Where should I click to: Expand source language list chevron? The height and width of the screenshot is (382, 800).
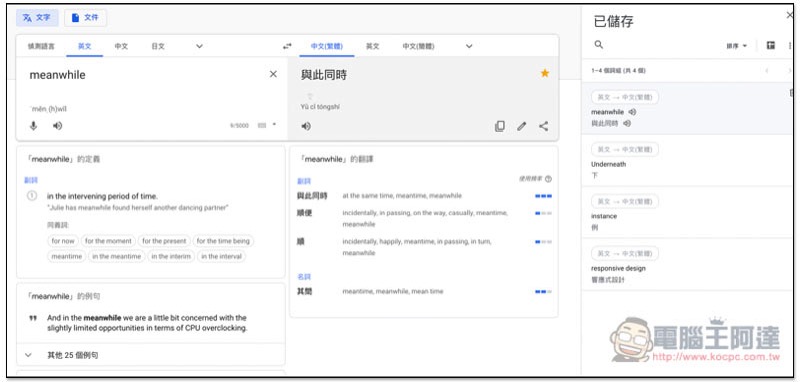coord(199,46)
